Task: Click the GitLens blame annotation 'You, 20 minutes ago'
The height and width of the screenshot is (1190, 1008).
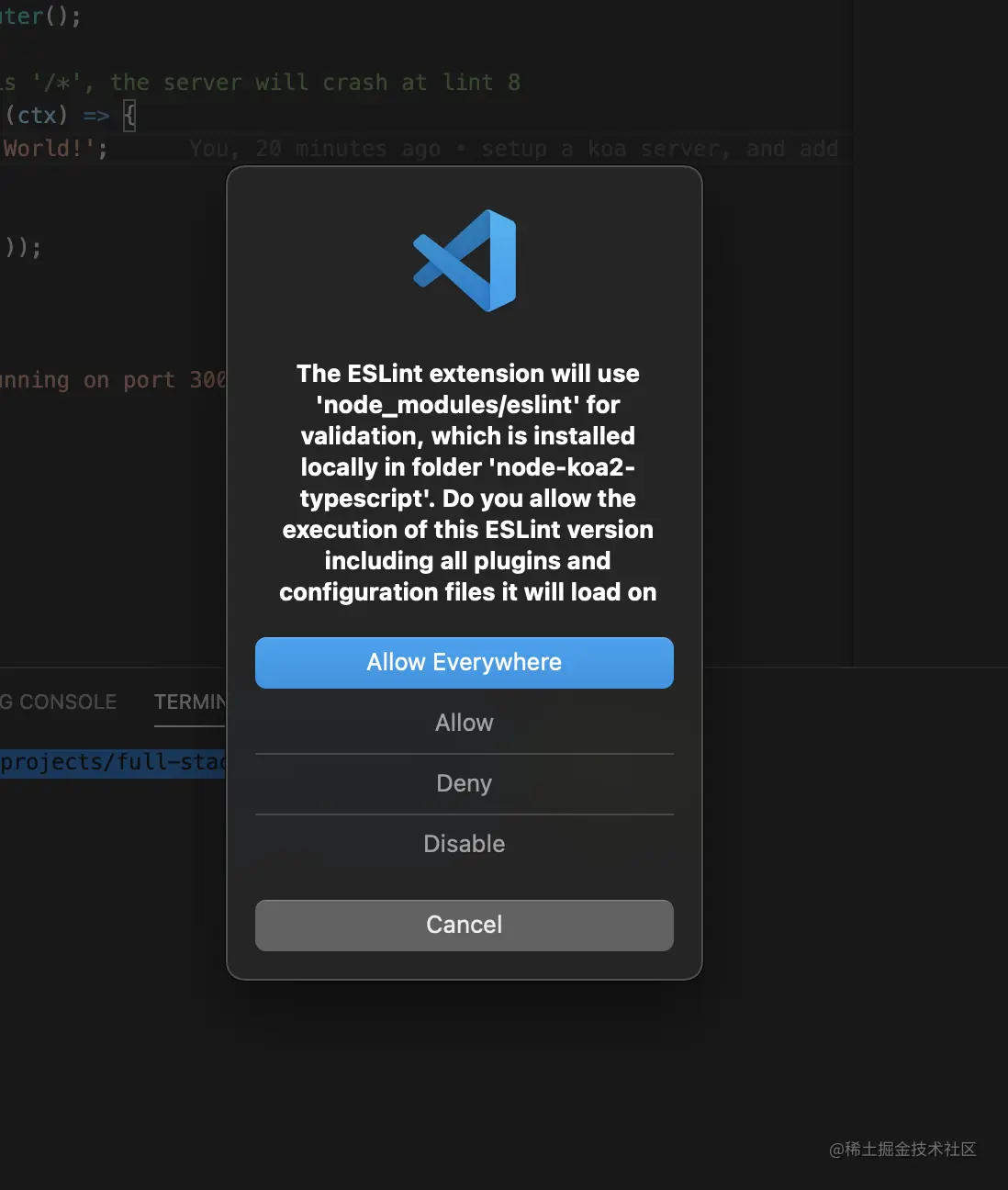Action: [x=312, y=148]
